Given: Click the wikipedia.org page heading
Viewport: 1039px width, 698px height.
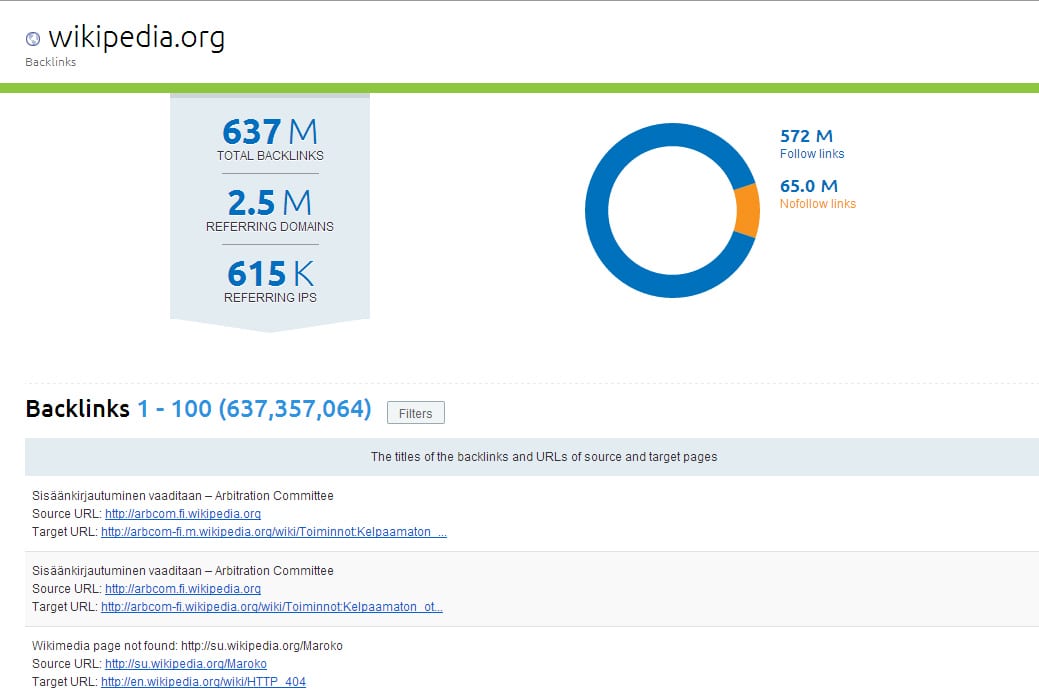Looking at the screenshot, I should coord(137,37).
